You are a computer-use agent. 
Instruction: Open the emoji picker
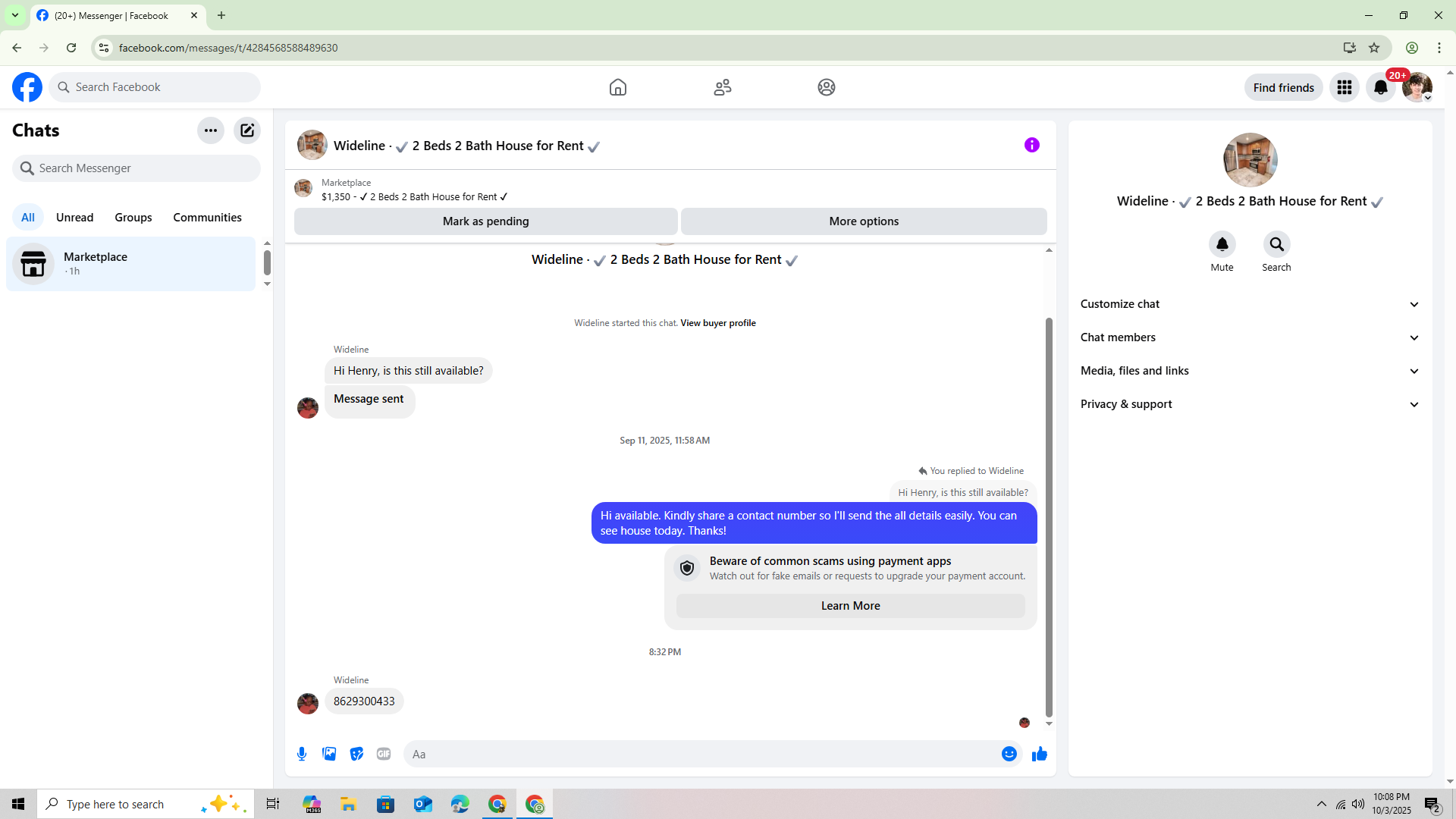pos(1009,754)
